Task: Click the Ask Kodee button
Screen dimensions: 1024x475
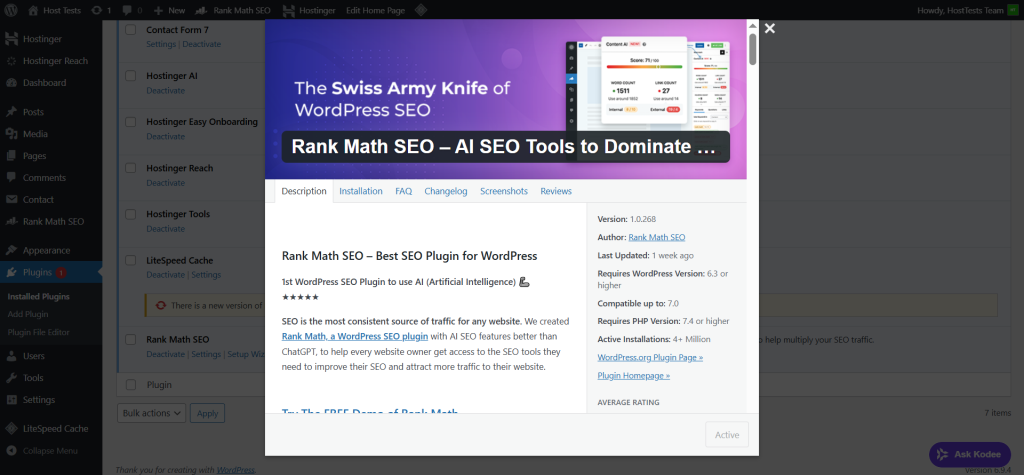Action: point(969,454)
